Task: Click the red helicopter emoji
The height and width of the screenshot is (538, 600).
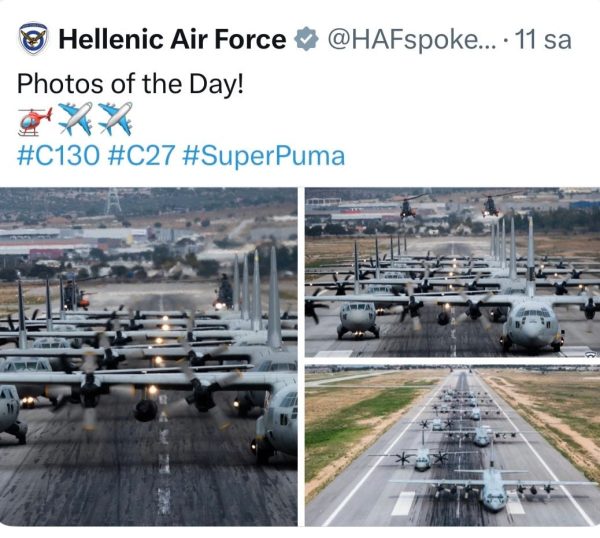Action: (35, 120)
